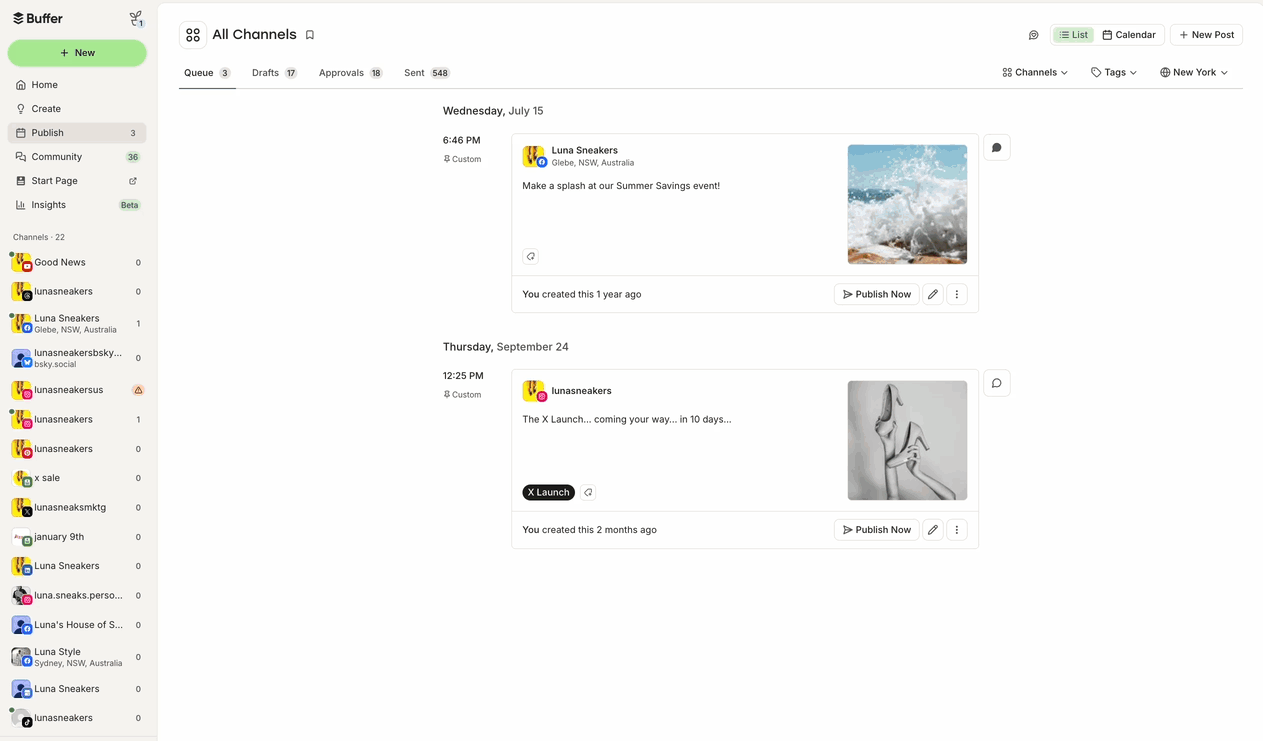Click lunasneakers avatar in second post
Screen dimensions: 1263x741
[534, 391]
